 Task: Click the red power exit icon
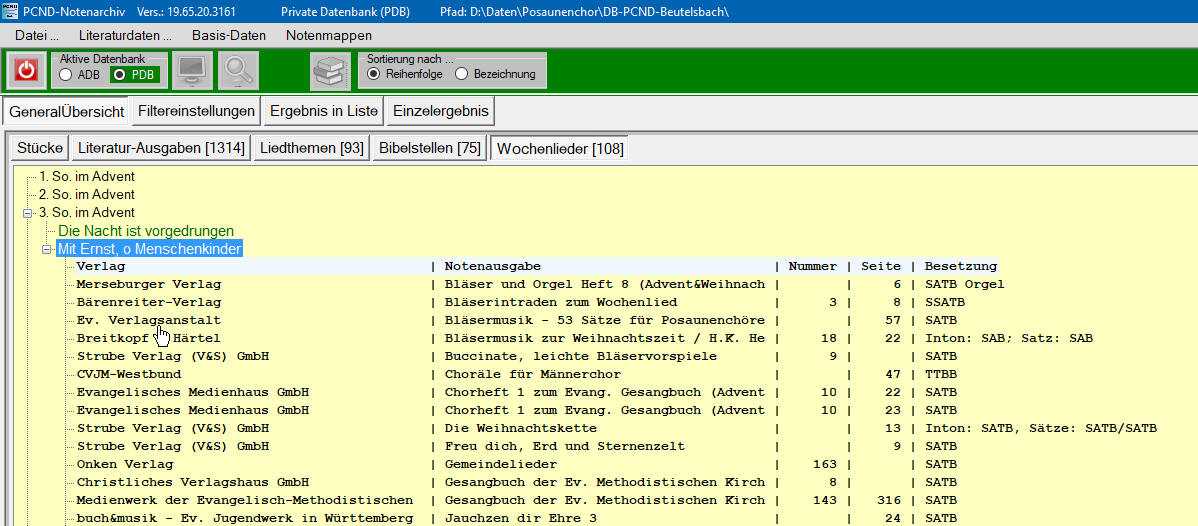coord(27,71)
